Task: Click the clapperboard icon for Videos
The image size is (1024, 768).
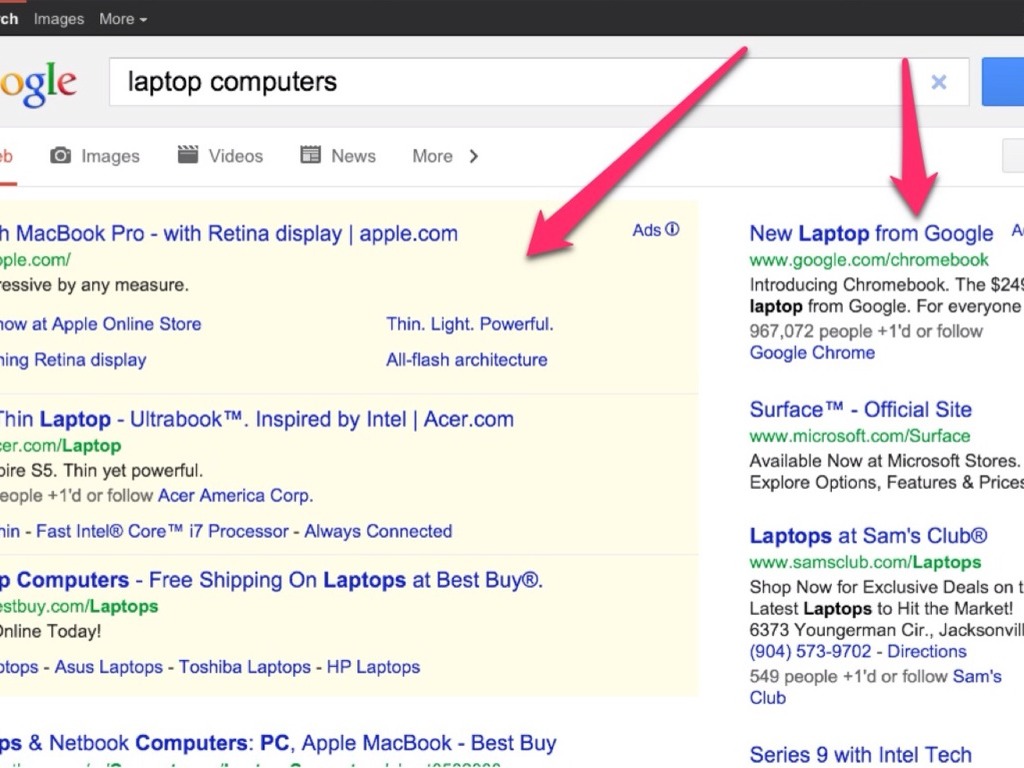Action: point(188,155)
